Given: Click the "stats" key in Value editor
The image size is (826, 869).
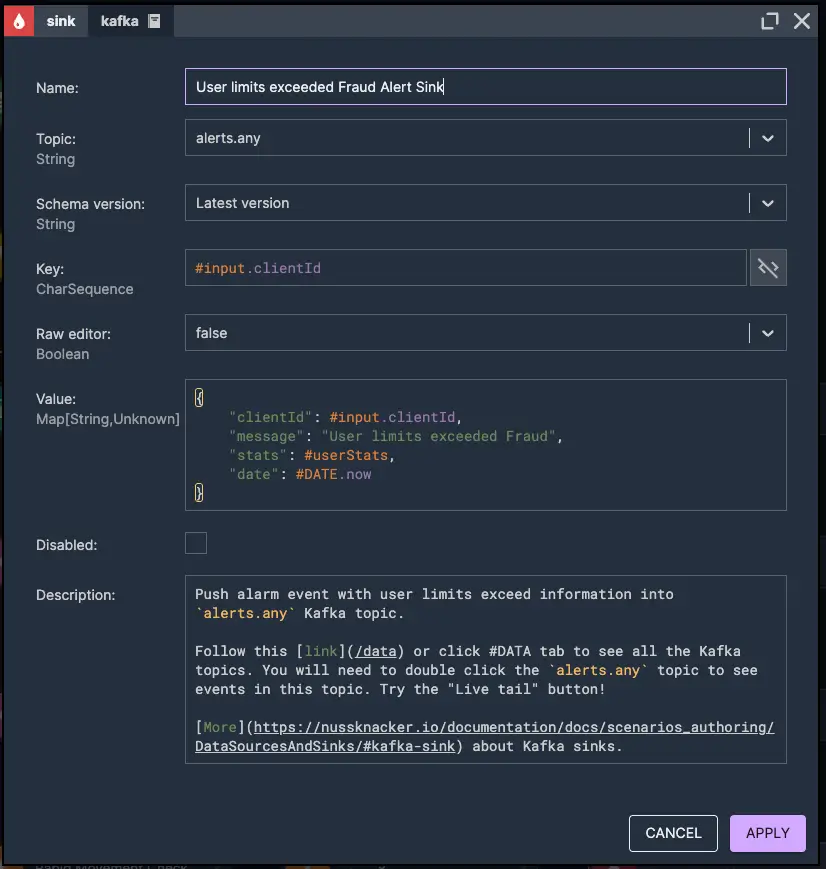Looking at the screenshot, I should tap(258, 456).
